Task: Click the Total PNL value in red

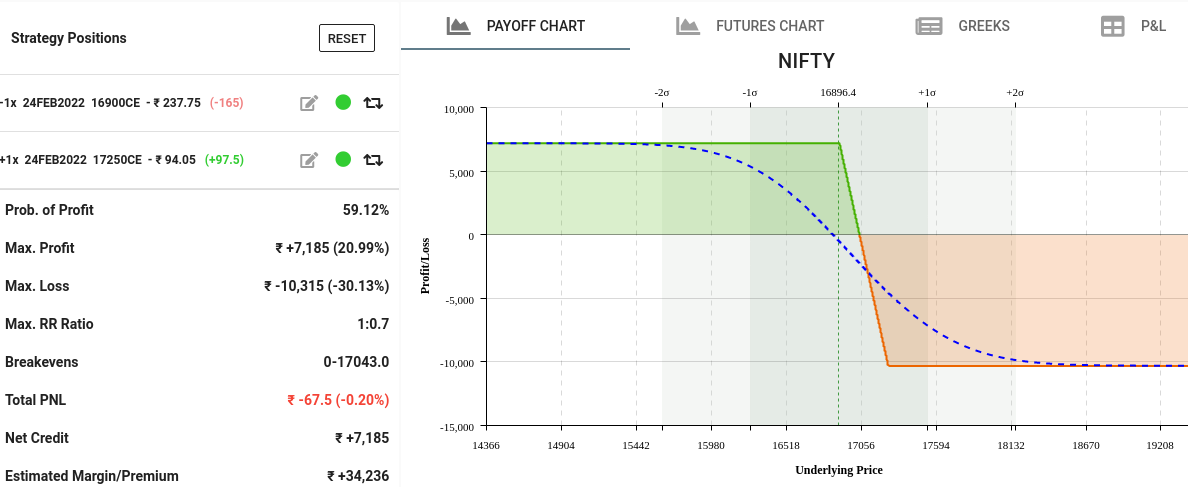Action: [x=337, y=400]
